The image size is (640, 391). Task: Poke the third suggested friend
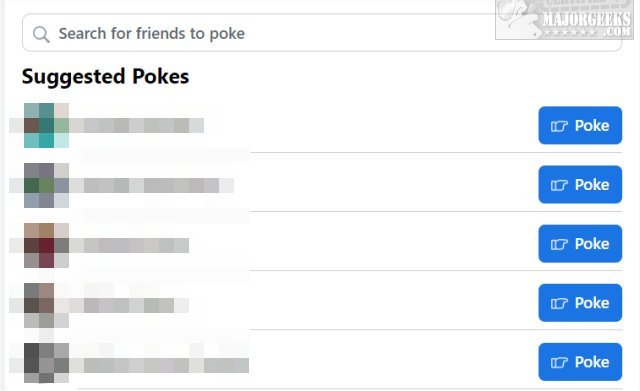[x=580, y=244]
